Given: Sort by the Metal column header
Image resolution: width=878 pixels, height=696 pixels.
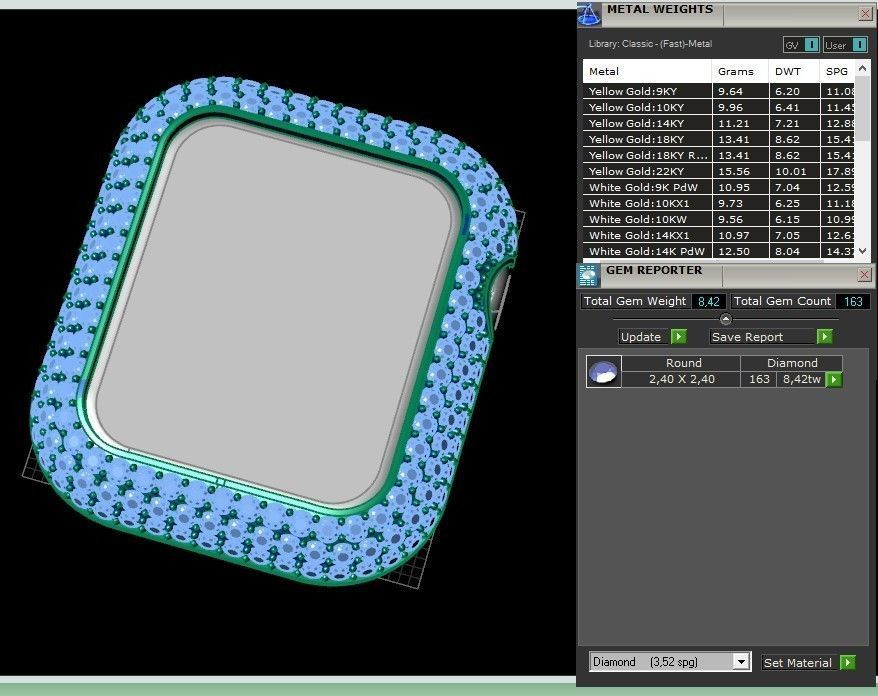Looking at the screenshot, I should (647, 71).
